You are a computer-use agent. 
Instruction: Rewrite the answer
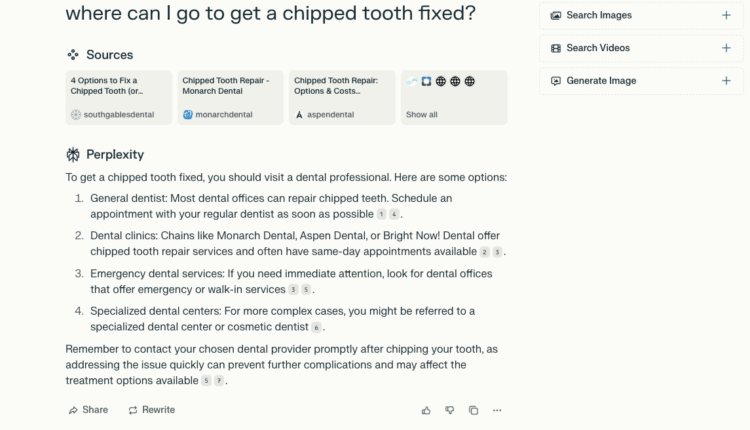(x=152, y=410)
